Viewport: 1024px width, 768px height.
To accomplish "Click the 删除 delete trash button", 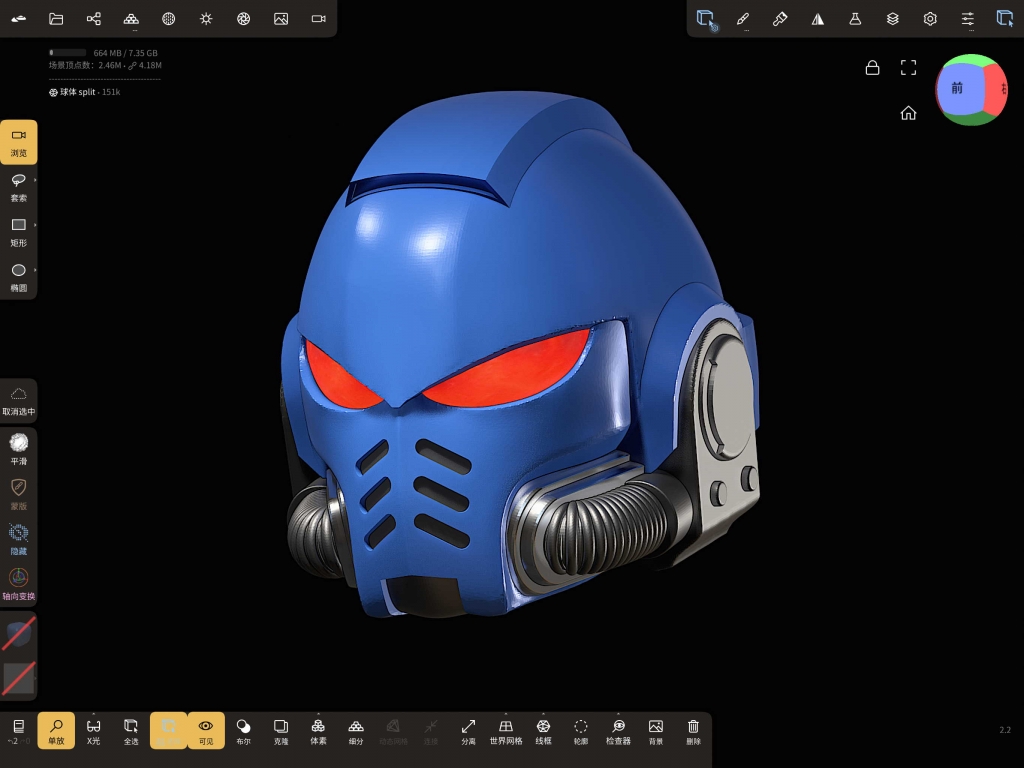I will pyautogui.click(x=694, y=731).
